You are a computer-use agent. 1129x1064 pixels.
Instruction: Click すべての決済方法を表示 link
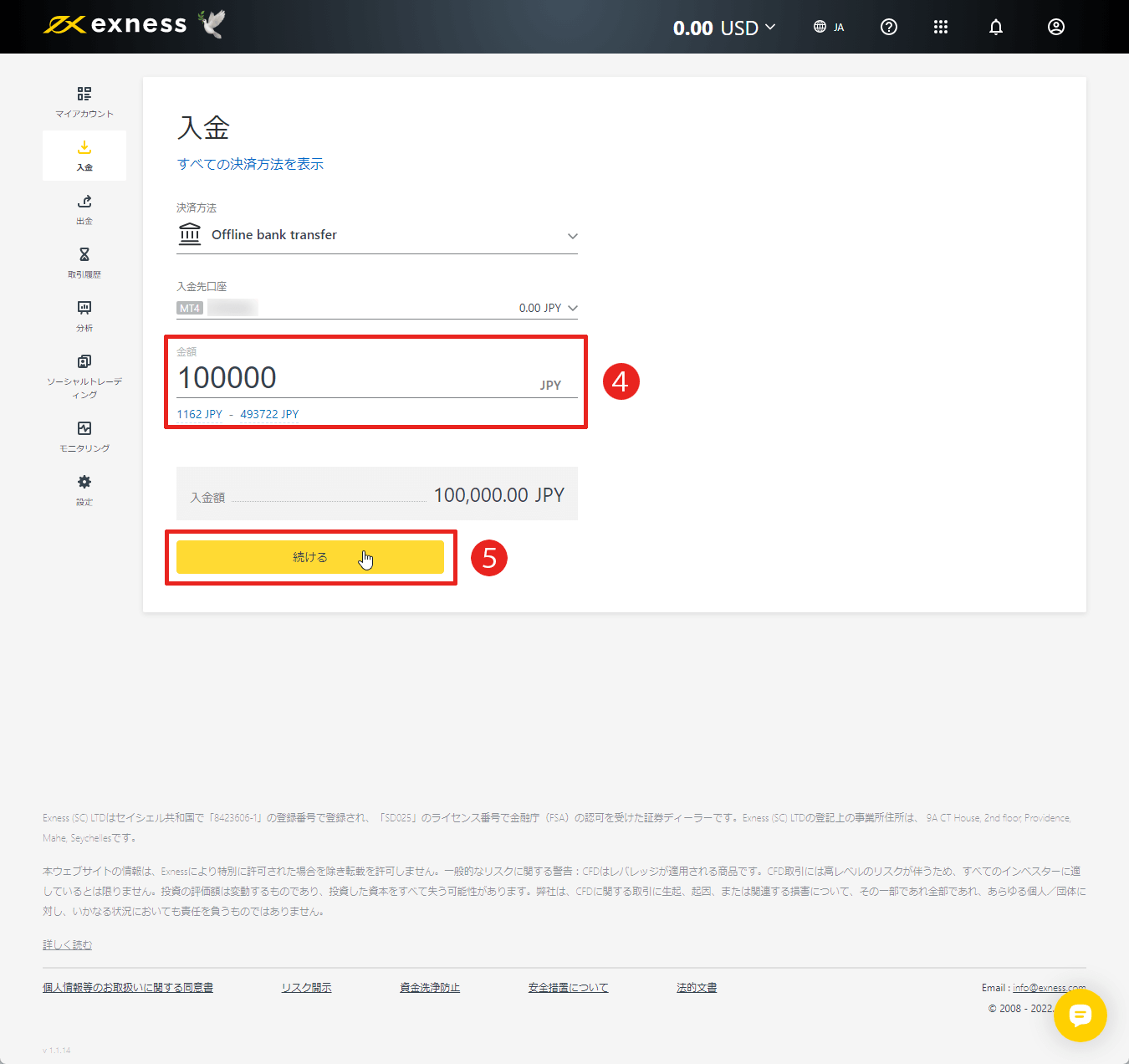tap(250, 164)
